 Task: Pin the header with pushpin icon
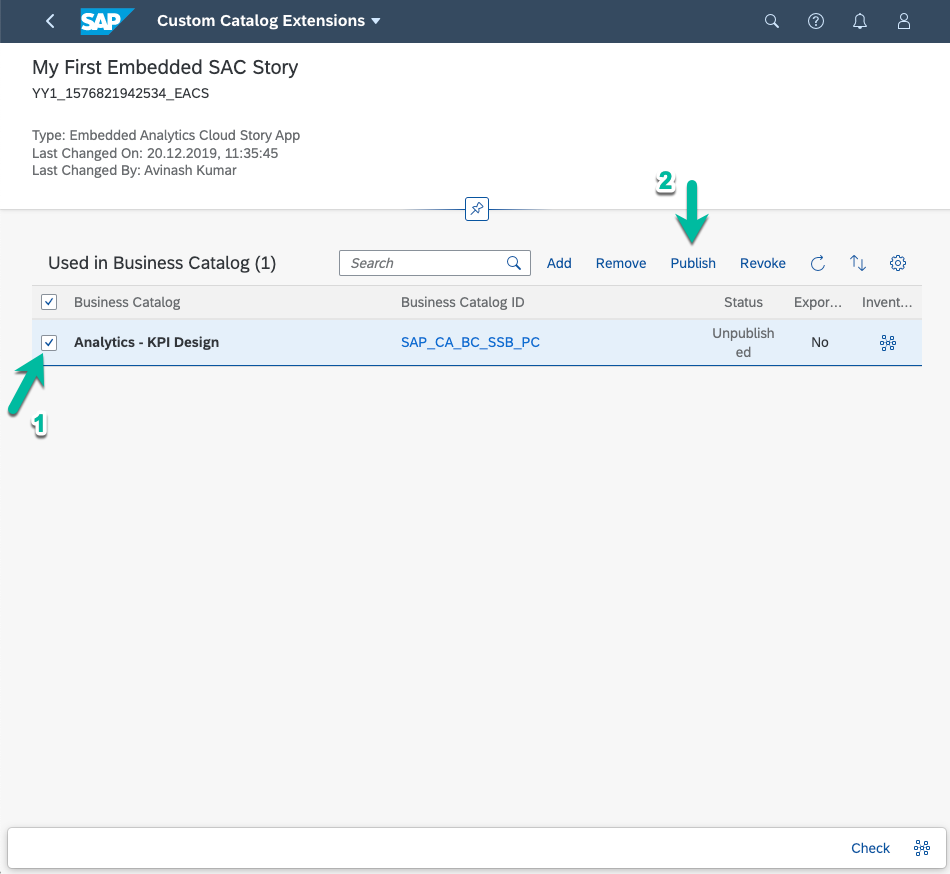pos(477,209)
